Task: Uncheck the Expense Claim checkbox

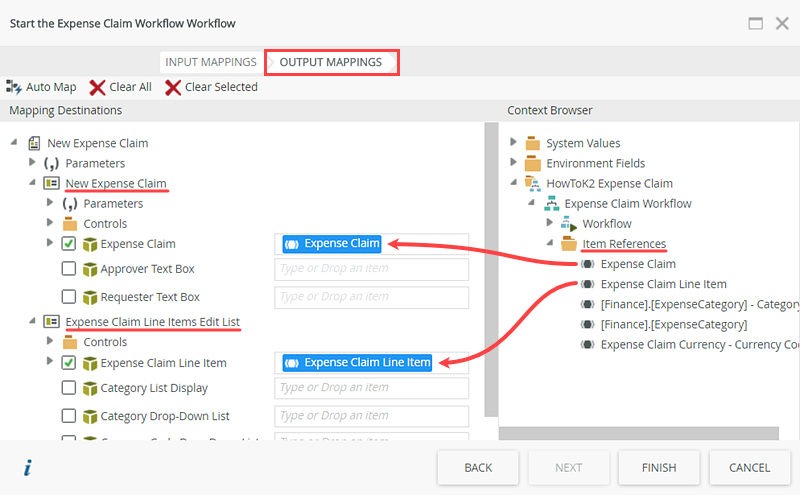Action: click(x=69, y=243)
